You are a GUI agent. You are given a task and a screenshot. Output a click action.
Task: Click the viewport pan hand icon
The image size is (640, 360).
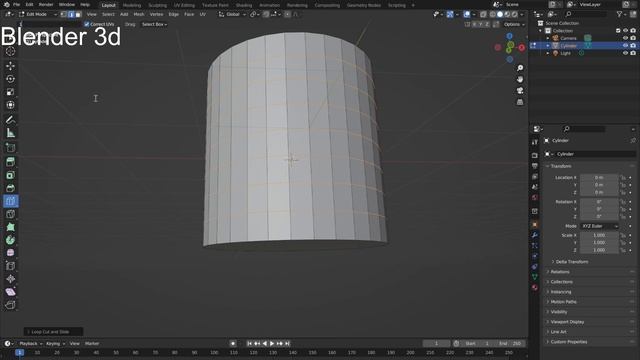coord(520,79)
